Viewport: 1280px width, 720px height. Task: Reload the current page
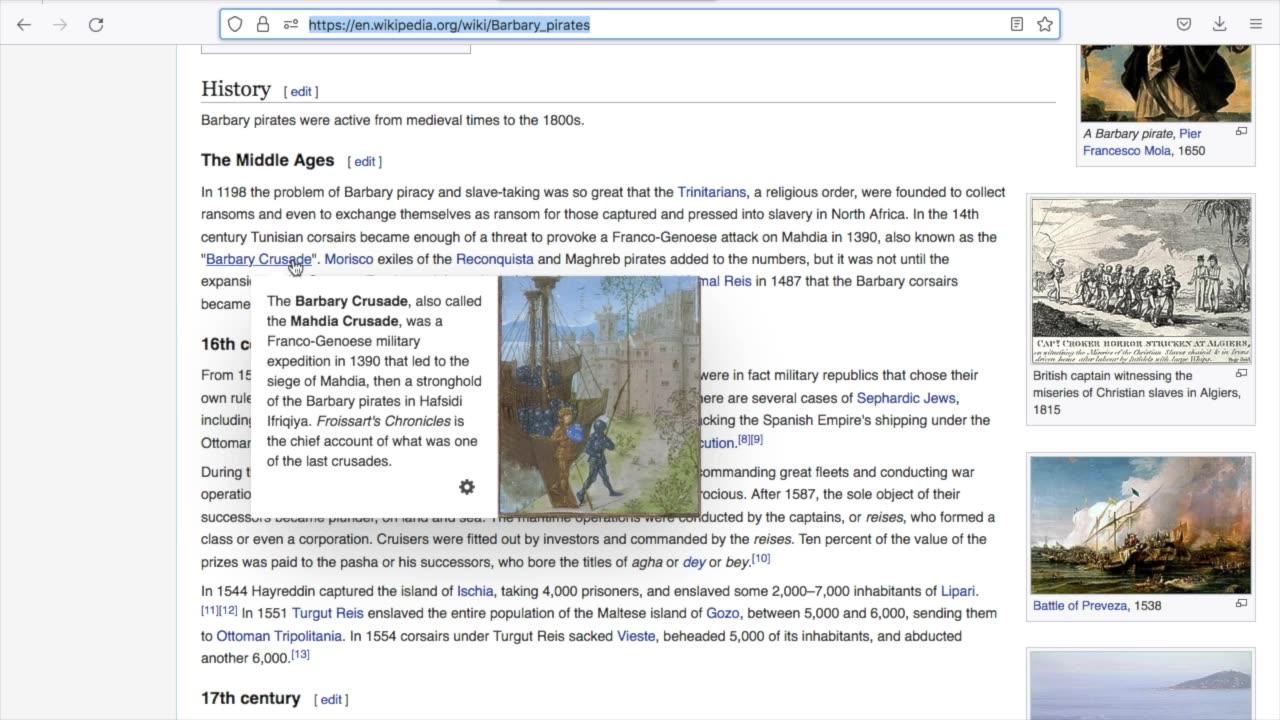[x=96, y=24]
